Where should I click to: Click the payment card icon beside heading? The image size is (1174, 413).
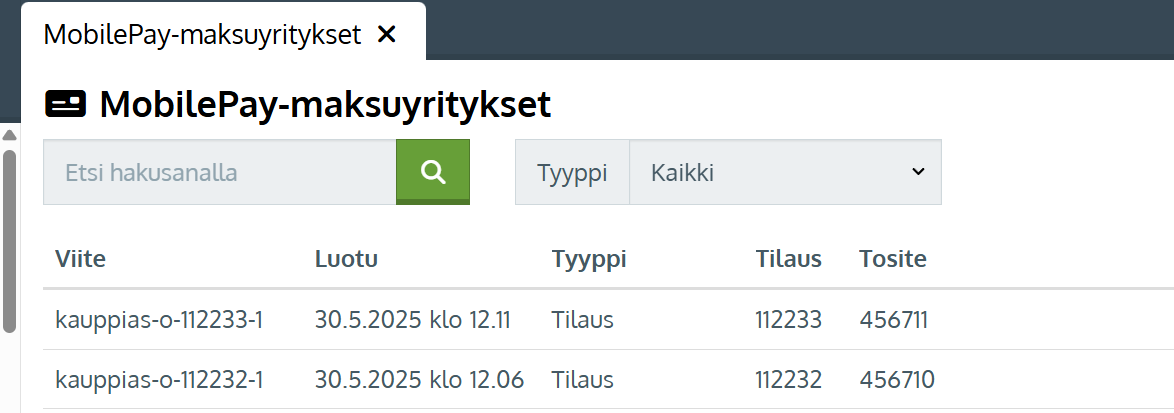pos(66,104)
